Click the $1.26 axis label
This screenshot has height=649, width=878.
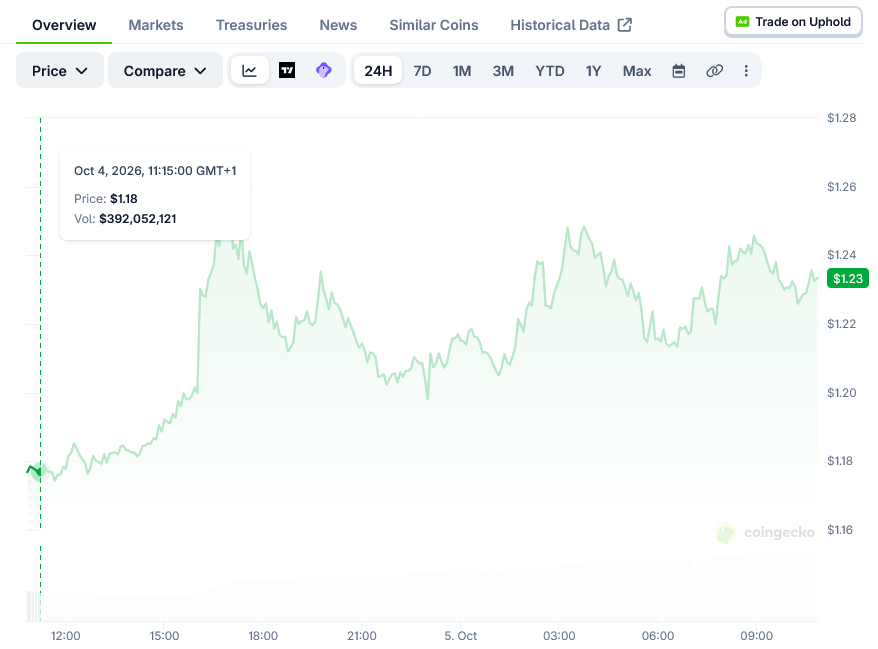tap(842, 186)
